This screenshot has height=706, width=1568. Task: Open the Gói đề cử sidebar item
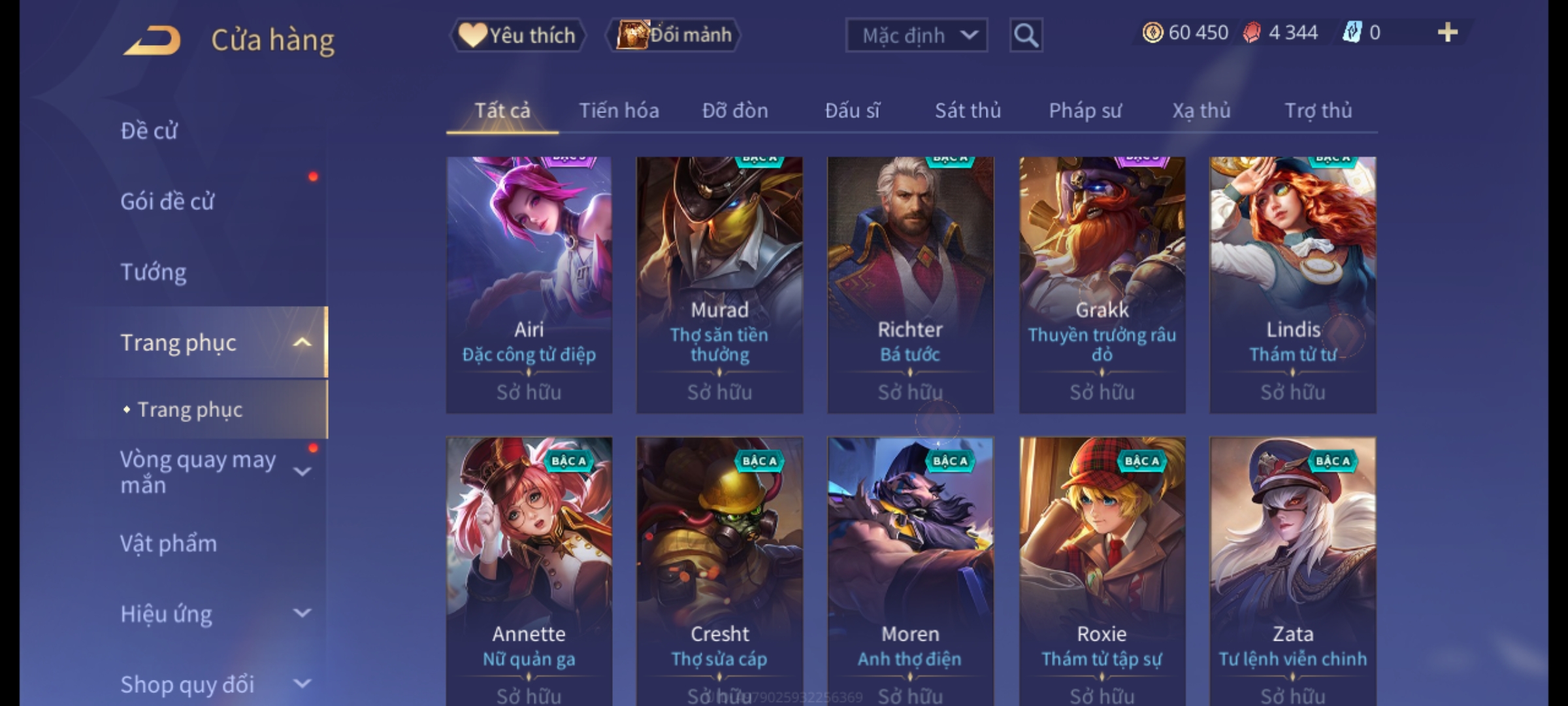167,201
